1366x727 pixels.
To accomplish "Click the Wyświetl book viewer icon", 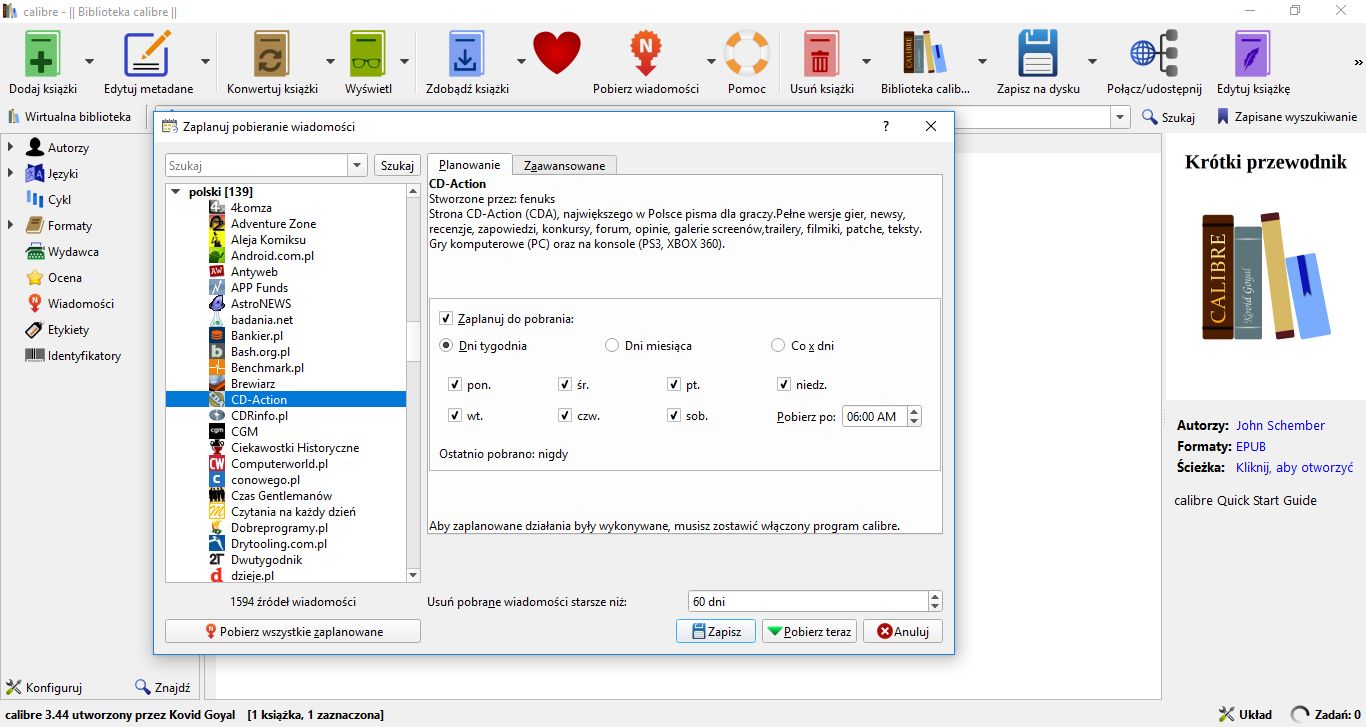I will [x=368, y=53].
